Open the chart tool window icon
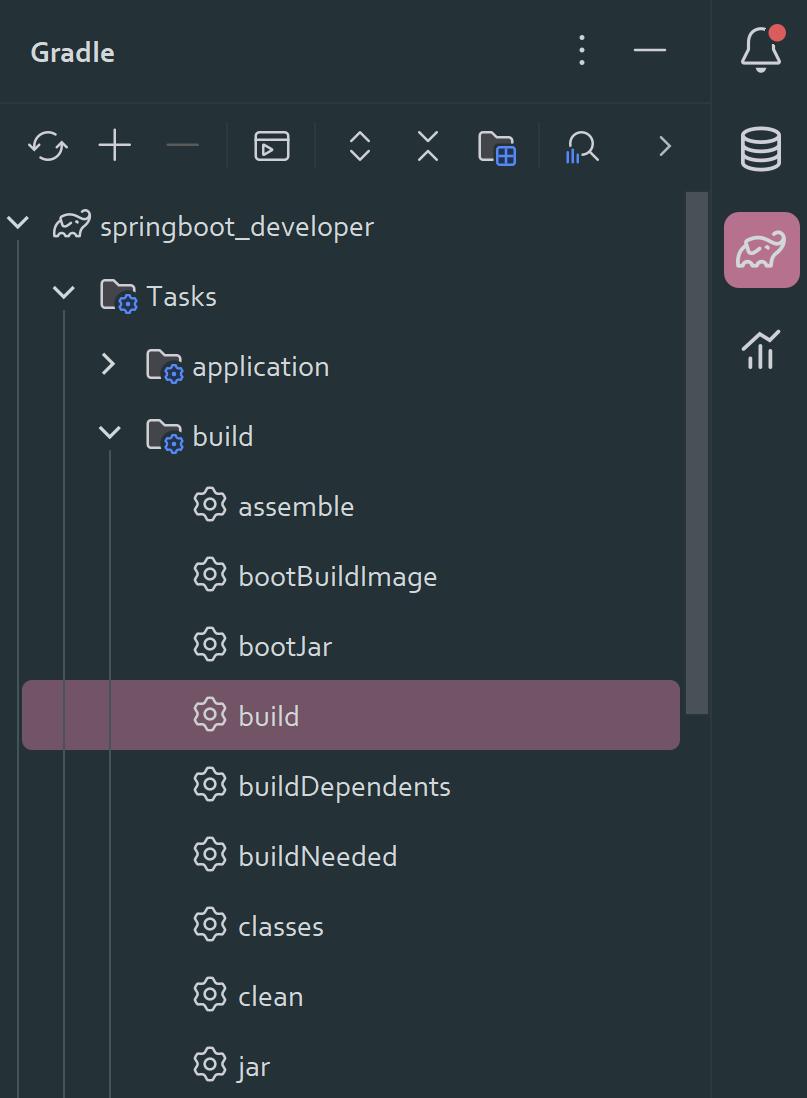Viewport: 807px width, 1098px height. point(761,350)
